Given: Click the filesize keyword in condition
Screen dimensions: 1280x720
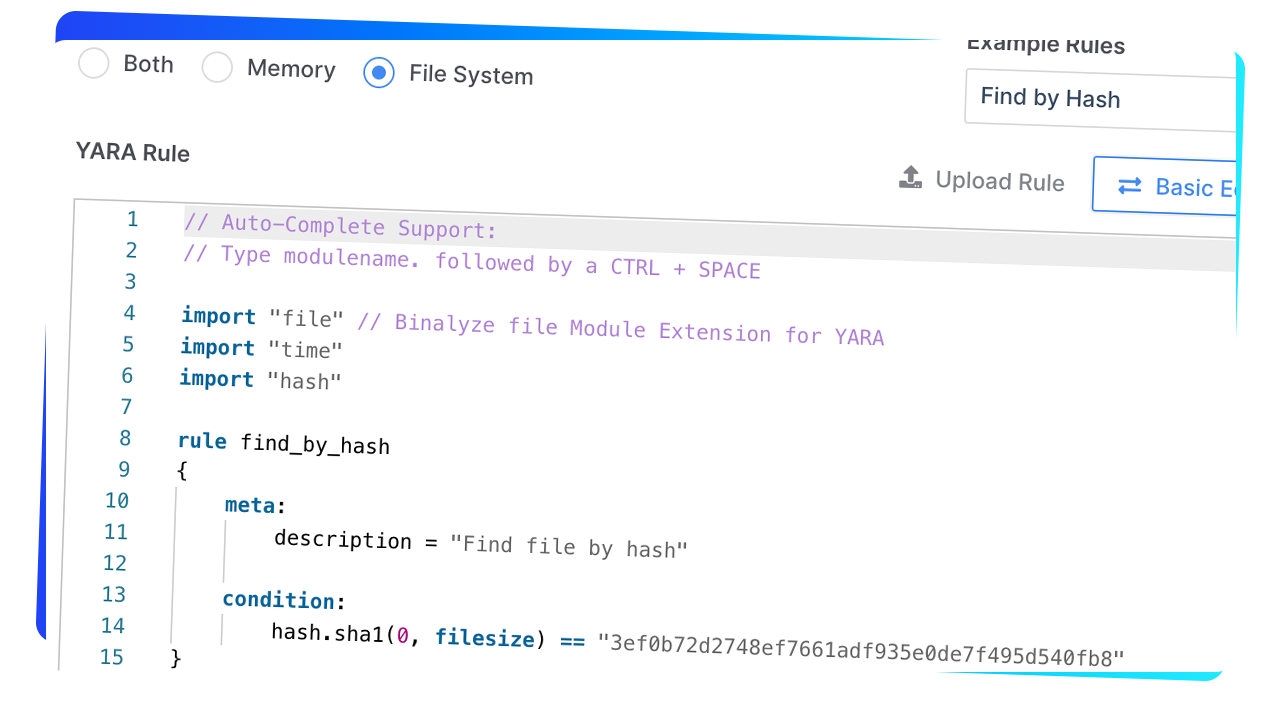Looking at the screenshot, I should click(x=485, y=637).
